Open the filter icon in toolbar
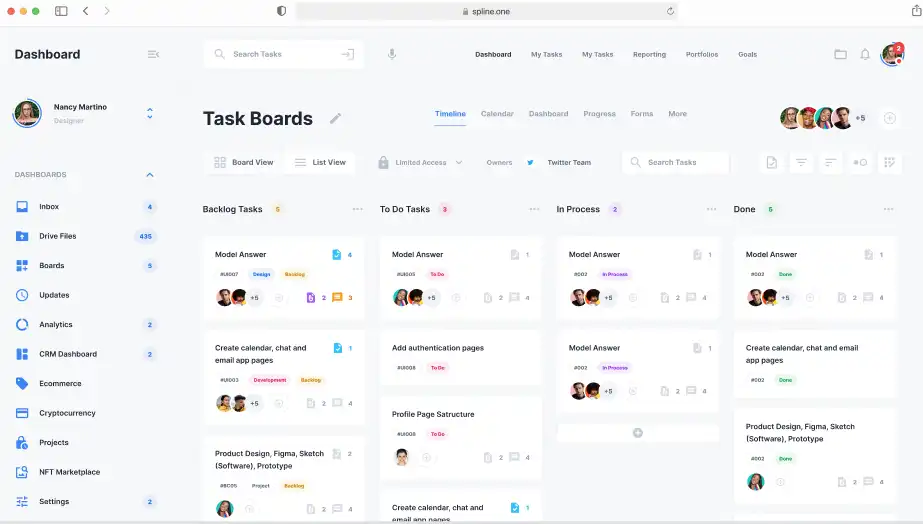This screenshot has height=524, width=923. click(801, 162)
